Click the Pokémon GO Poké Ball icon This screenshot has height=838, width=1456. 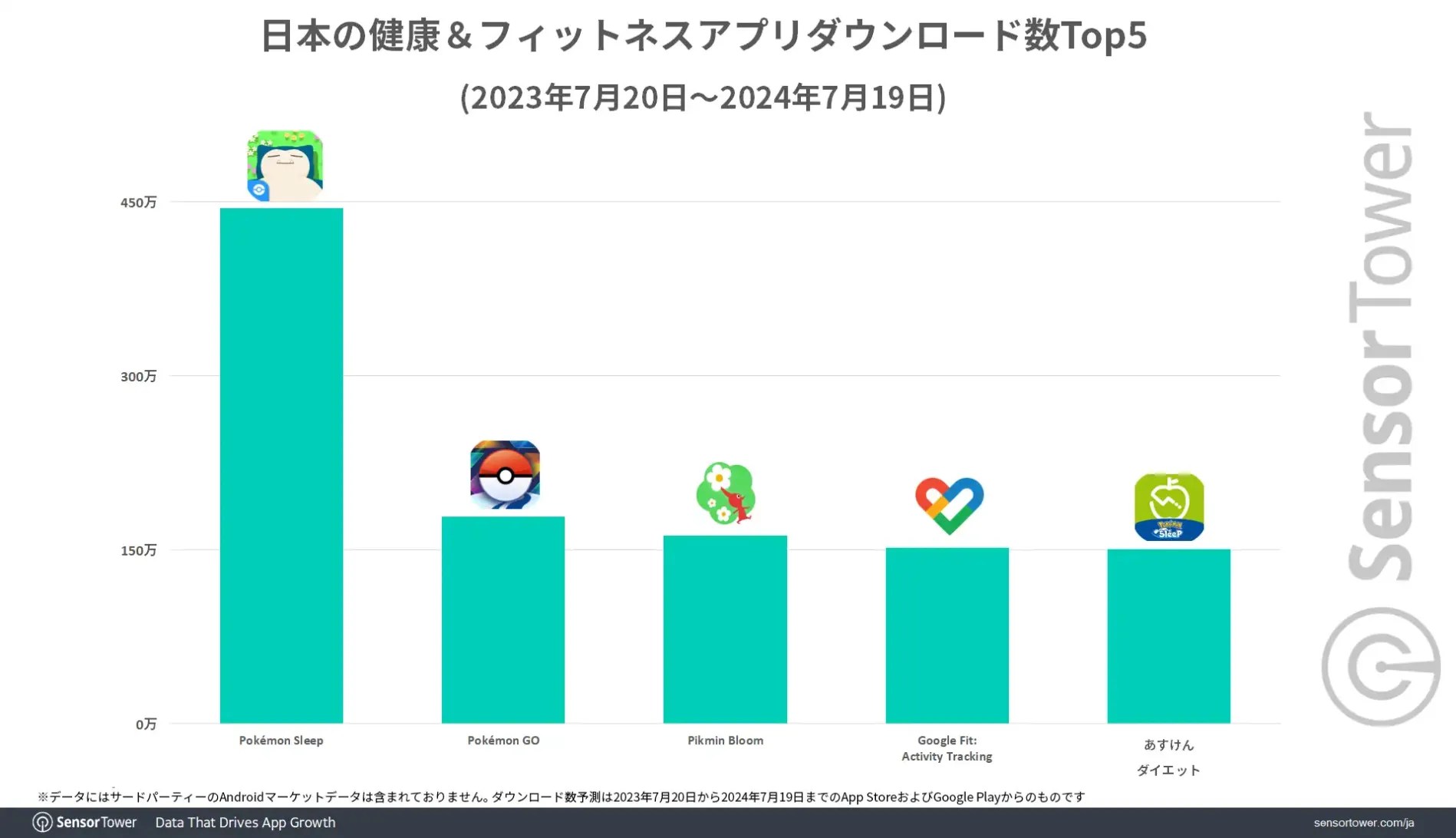click(505, 475)
